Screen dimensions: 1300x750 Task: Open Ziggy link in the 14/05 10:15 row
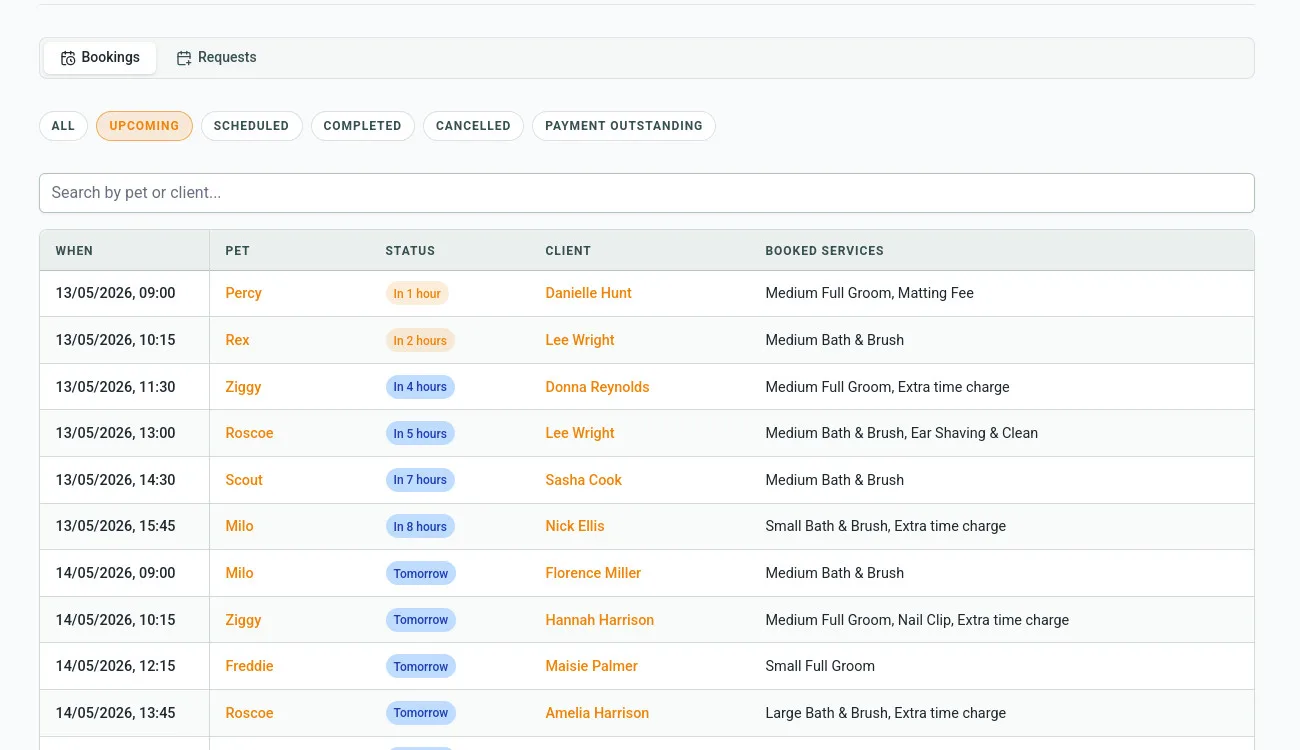(x=244, y=620)
